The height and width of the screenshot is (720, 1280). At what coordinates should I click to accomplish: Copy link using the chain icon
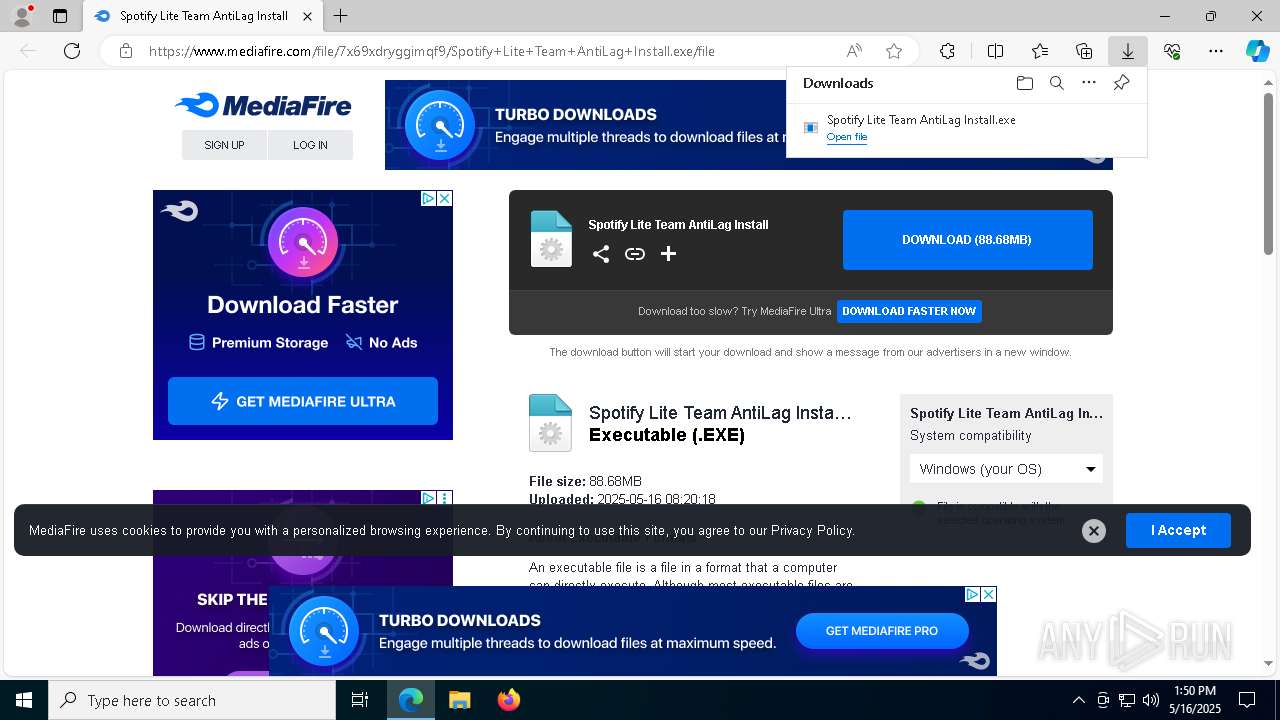point(635,254)
